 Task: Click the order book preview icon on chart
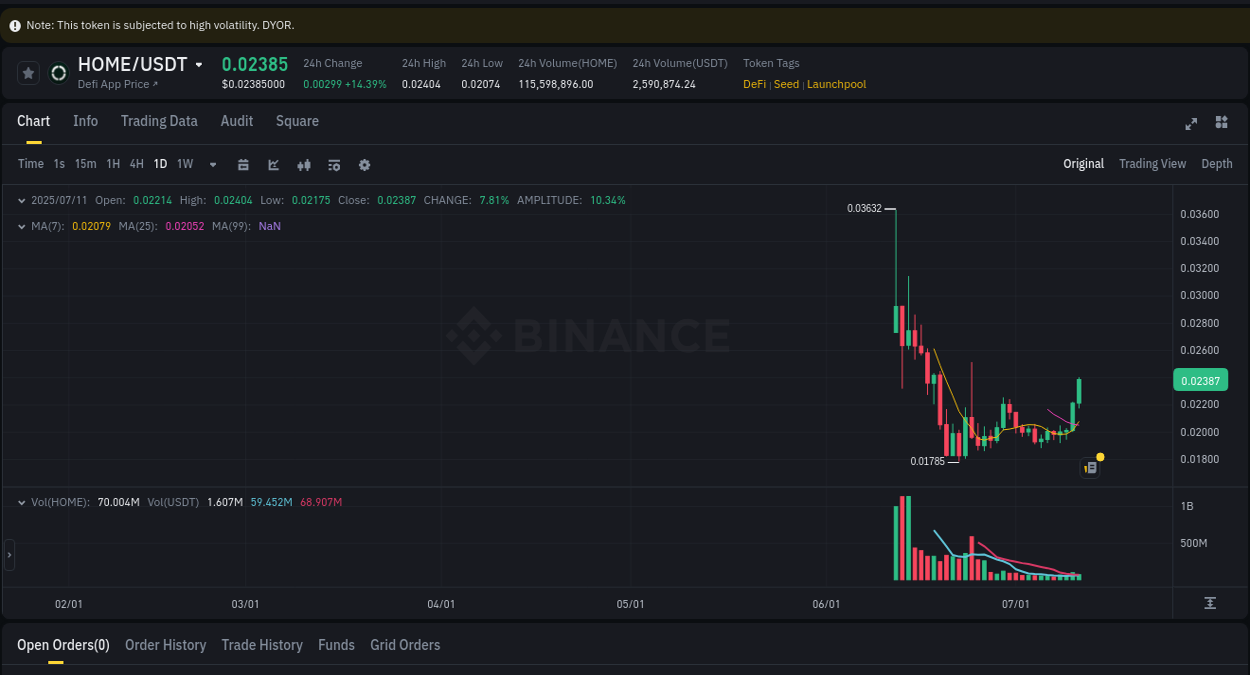(1090, 468)
